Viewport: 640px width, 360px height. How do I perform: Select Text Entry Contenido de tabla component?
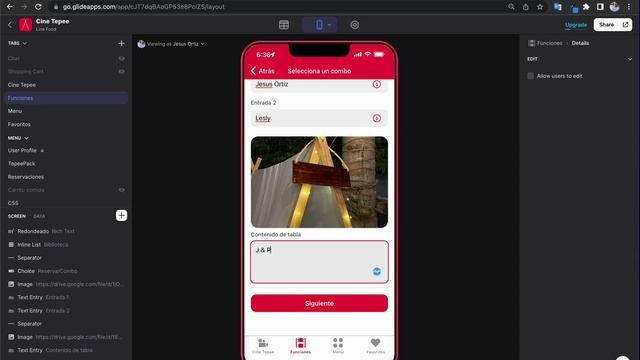click(x=67, y=350)
